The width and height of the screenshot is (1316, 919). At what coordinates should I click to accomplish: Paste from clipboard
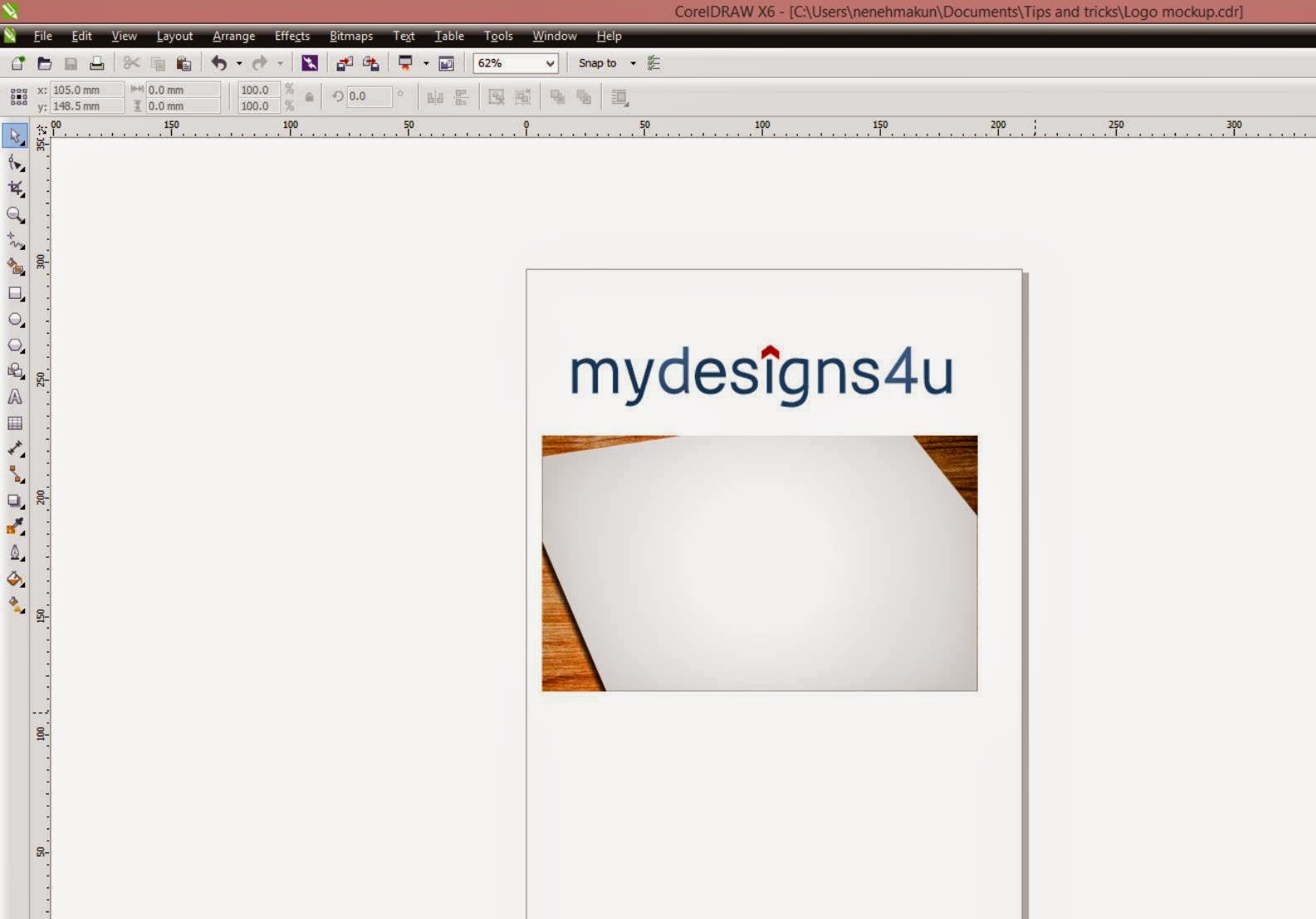tap(184, 63)
